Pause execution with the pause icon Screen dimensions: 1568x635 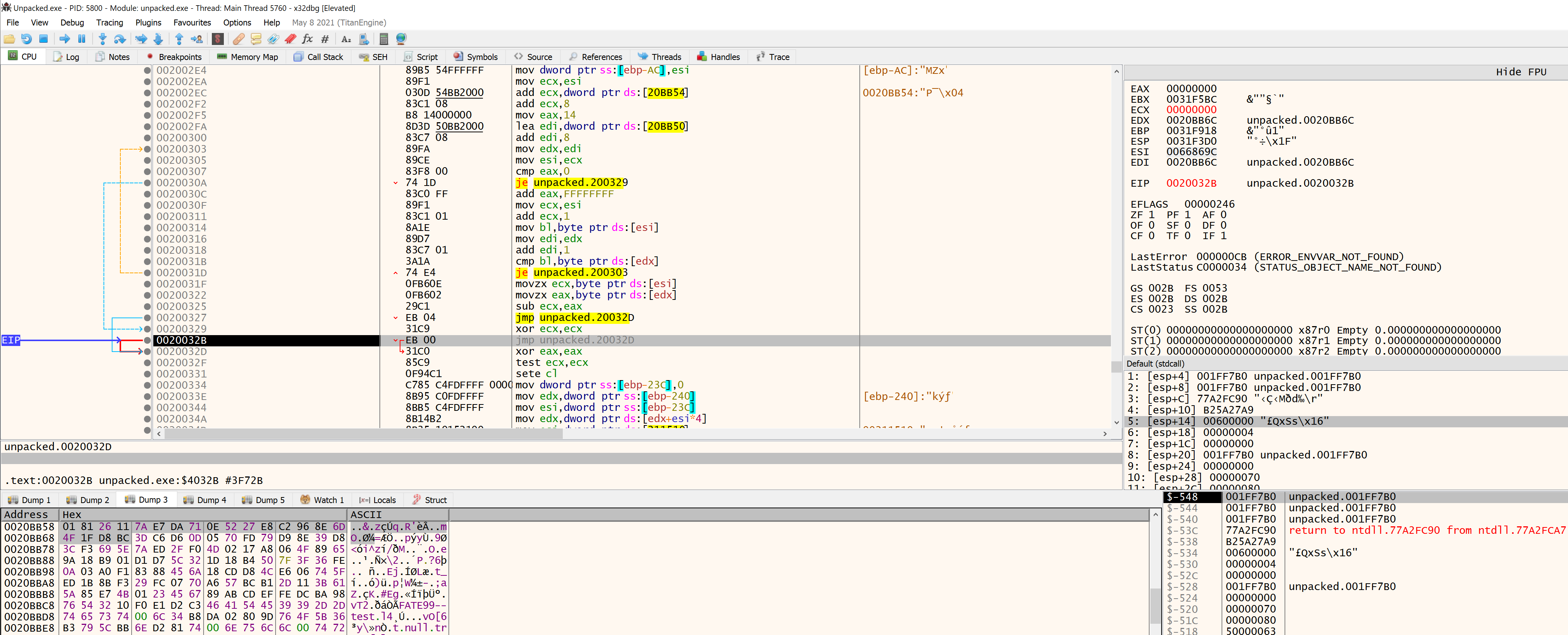pos(82,39)
